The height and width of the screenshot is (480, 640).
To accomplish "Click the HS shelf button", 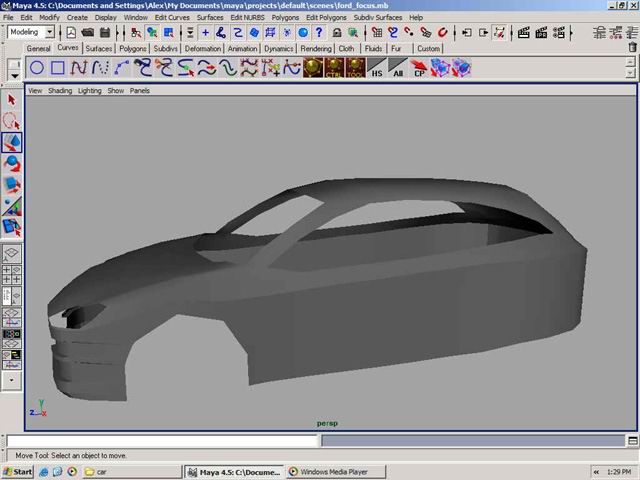I will coord(377,69).
